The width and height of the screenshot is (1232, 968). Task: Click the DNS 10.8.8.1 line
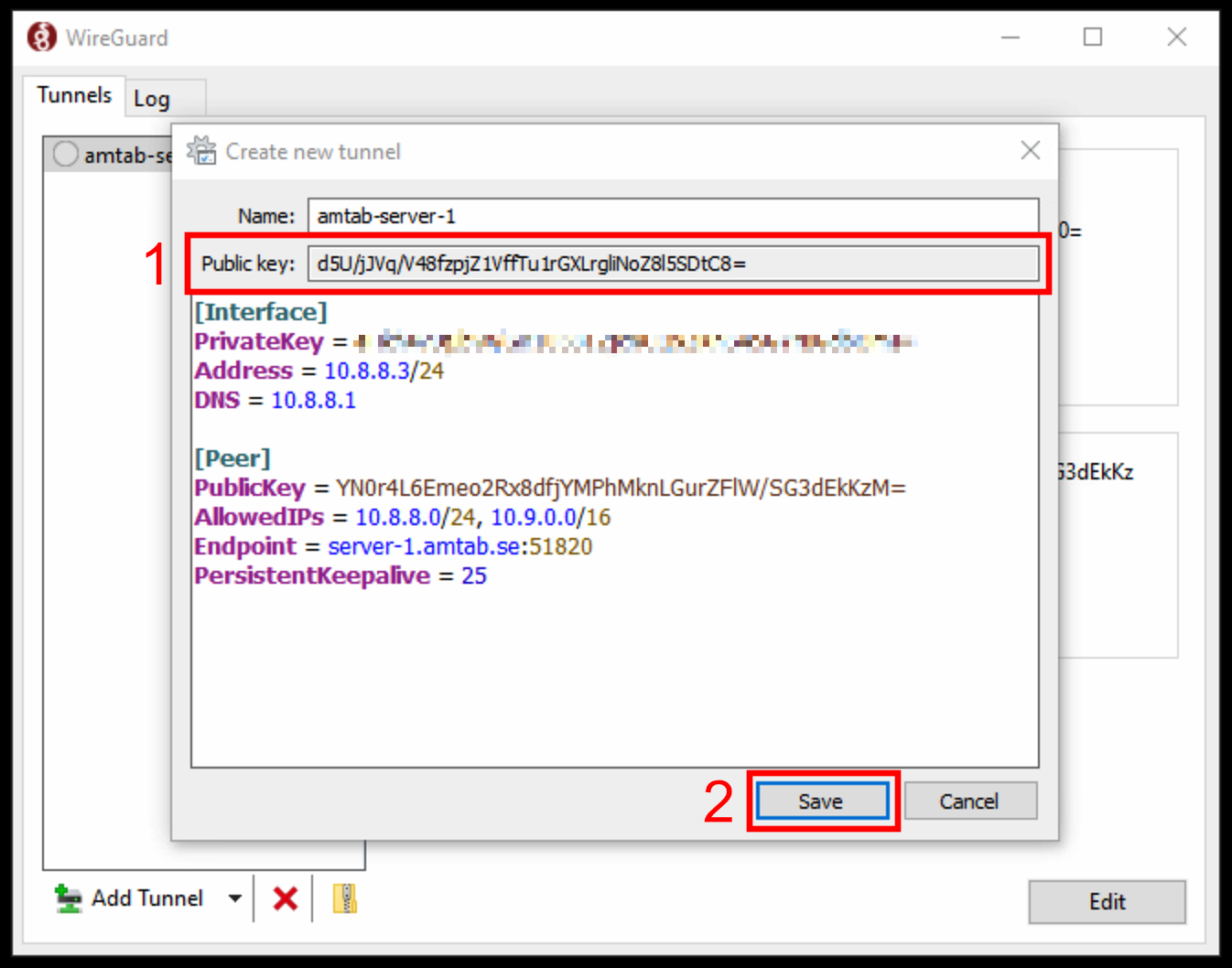click(x=275, y=400)
